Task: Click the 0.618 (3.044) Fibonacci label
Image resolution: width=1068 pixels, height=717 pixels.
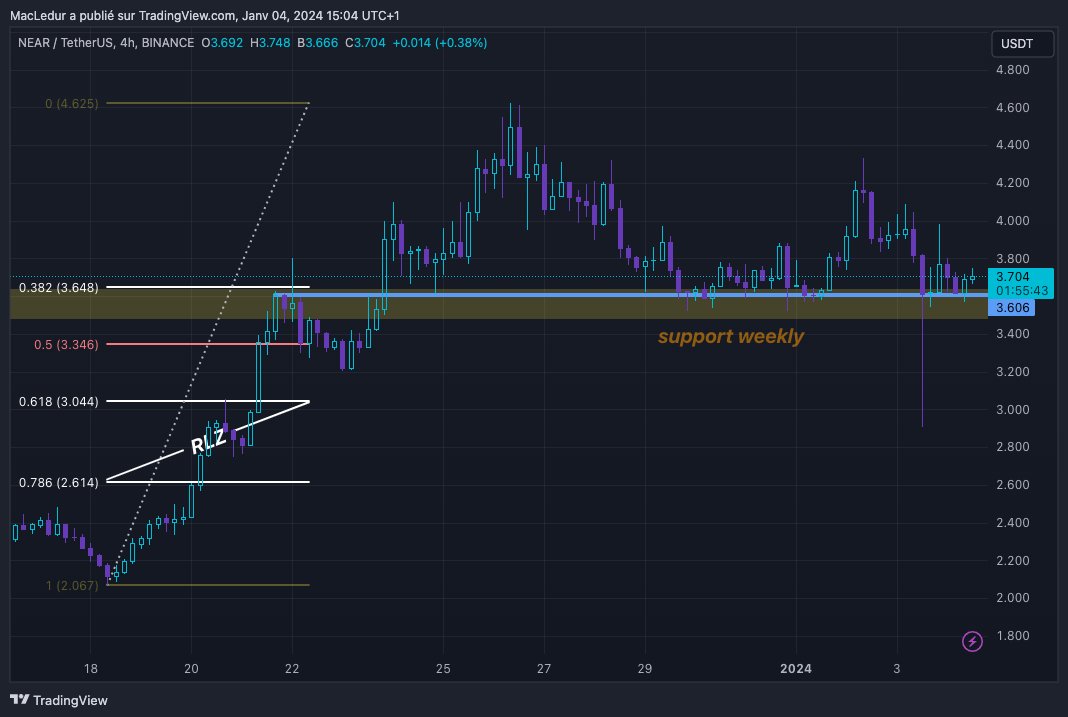Action: pos(59,402)
